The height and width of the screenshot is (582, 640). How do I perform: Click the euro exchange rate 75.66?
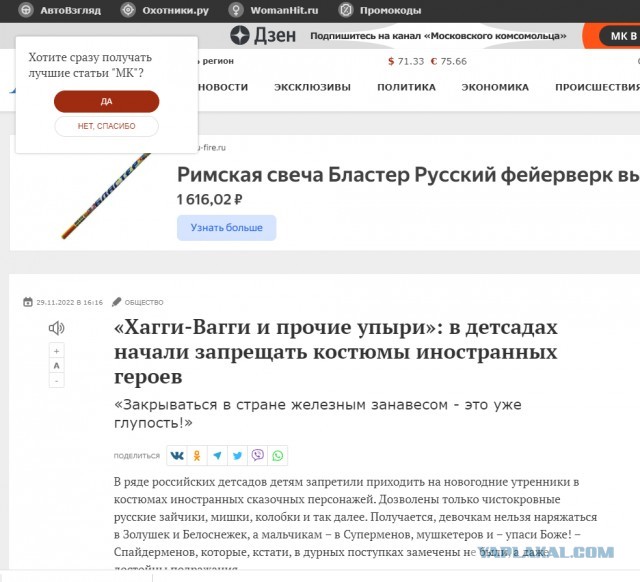(x=449, y=61)
